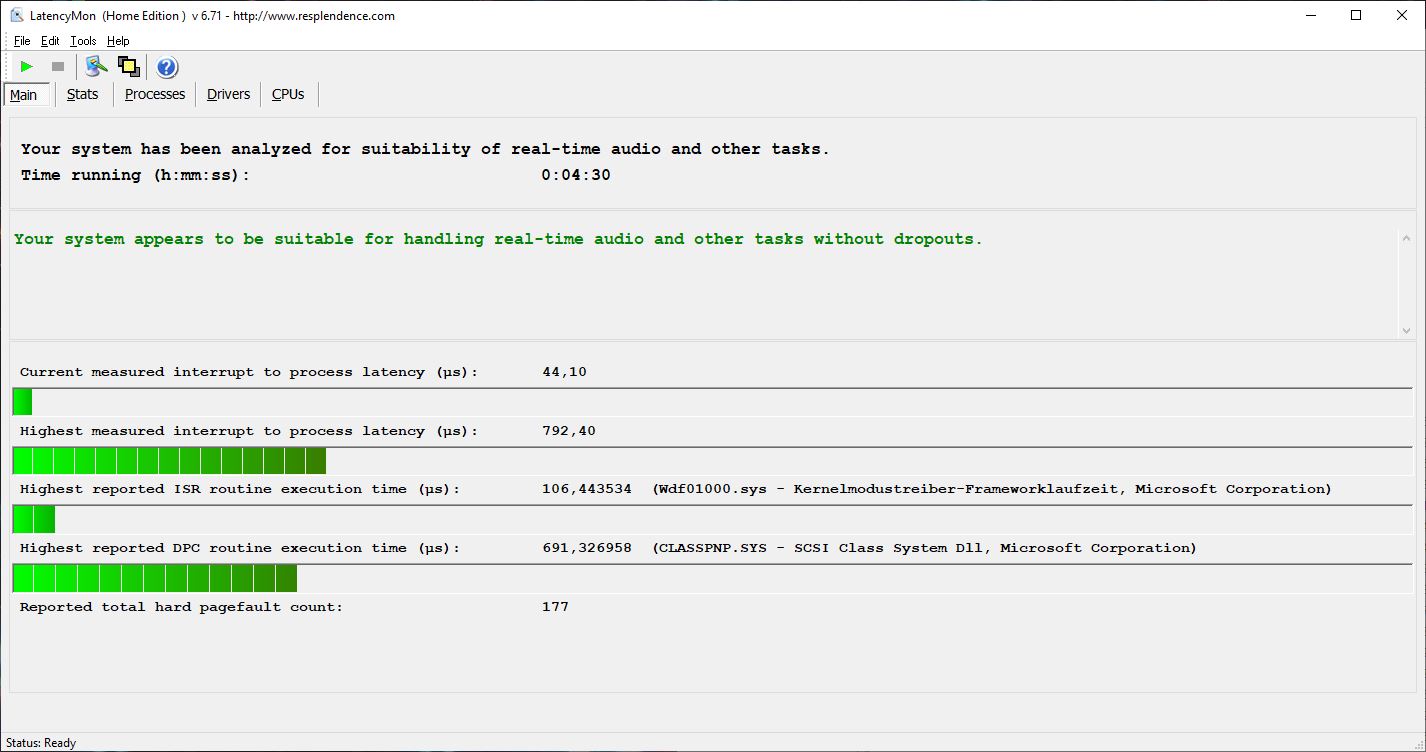Minimize the LatencyMon window
This screenshot has width=1426, height=752.
click(1310, 15)
